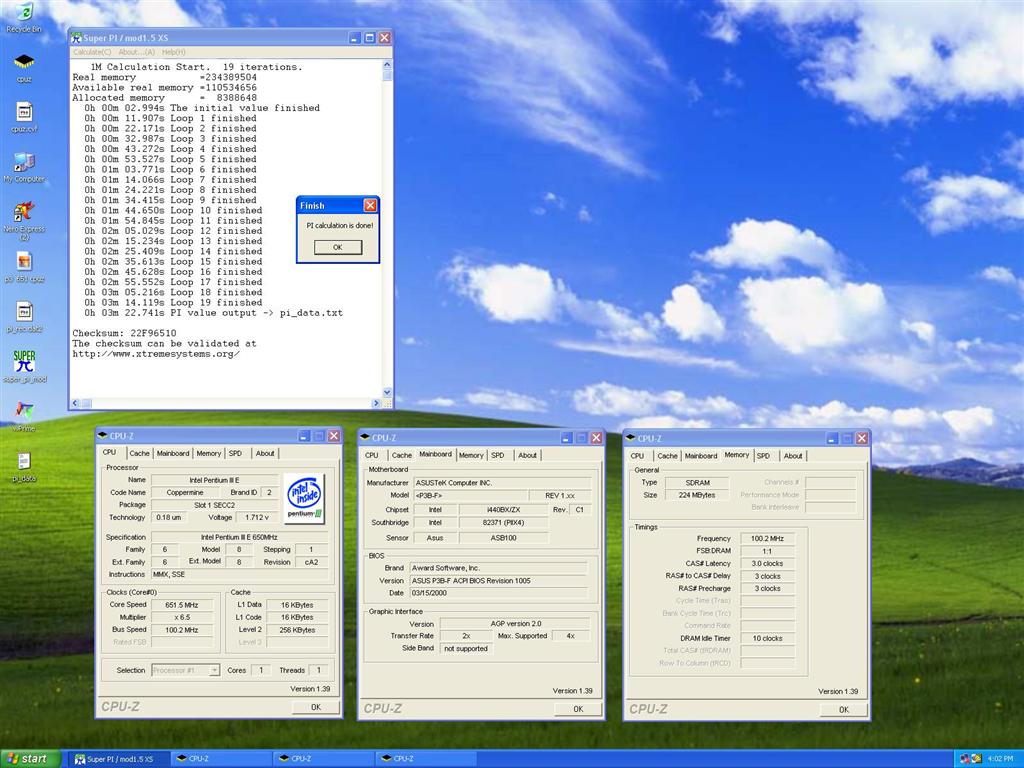Click the Loop 19 finished line

pos(173,302)
